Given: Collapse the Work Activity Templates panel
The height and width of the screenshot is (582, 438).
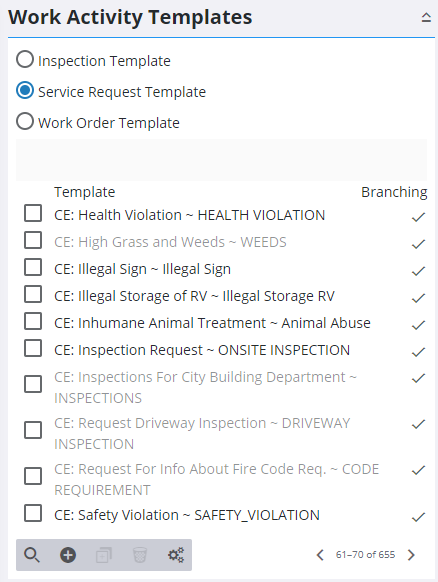Looking at the screenshot, I should tap(426, 17).
